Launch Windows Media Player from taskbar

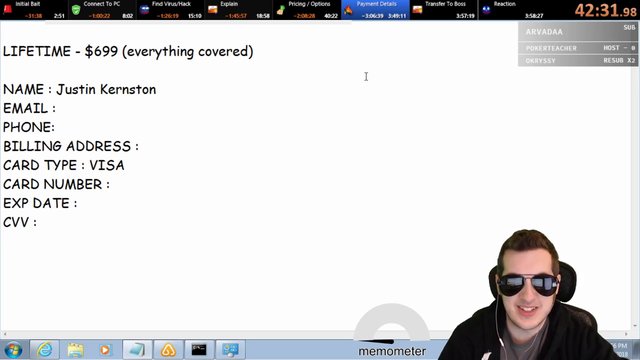pos(105,350)
